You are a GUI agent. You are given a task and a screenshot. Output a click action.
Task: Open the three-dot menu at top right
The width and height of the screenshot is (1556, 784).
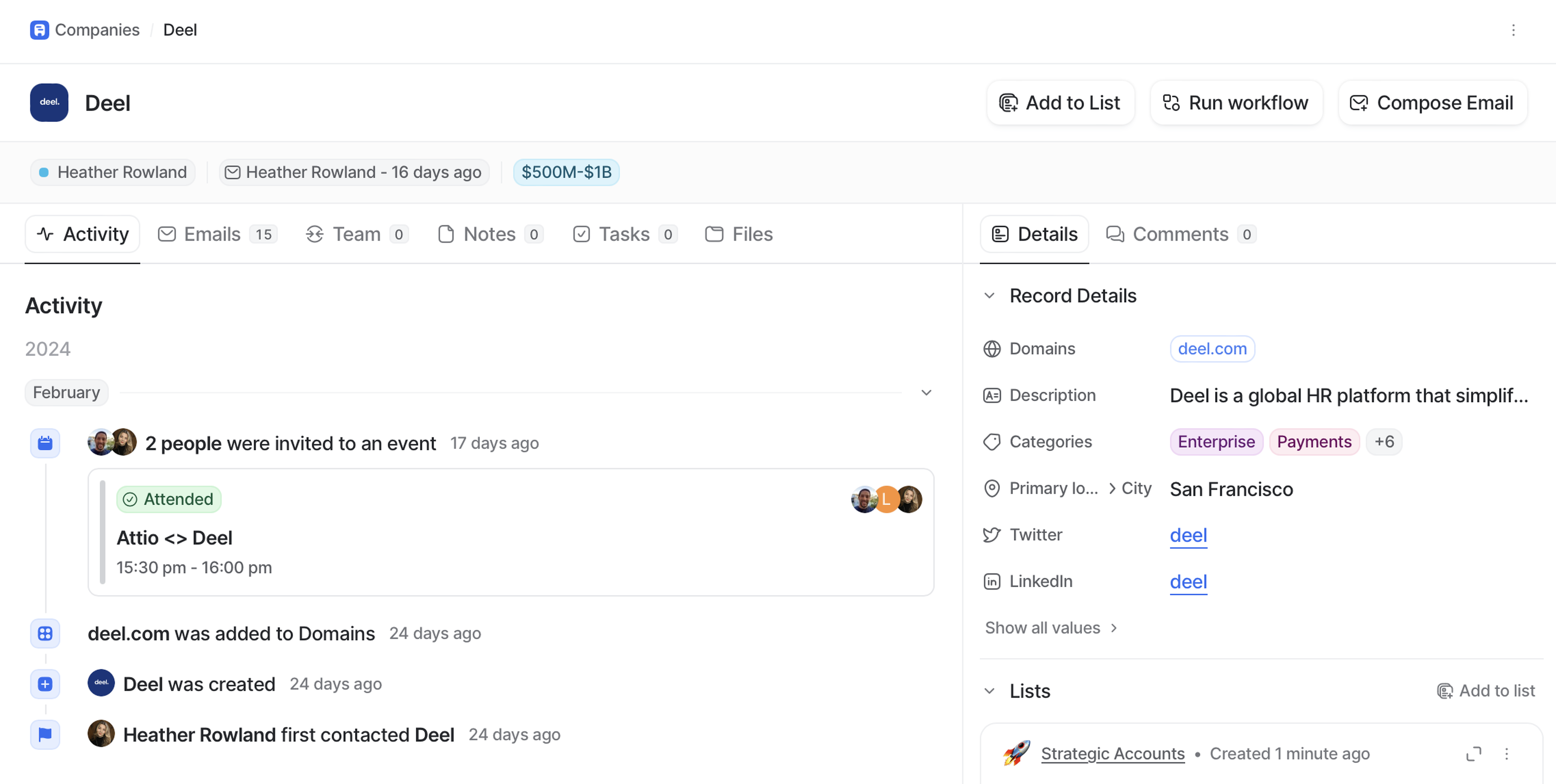click(x=1513, y=30)
